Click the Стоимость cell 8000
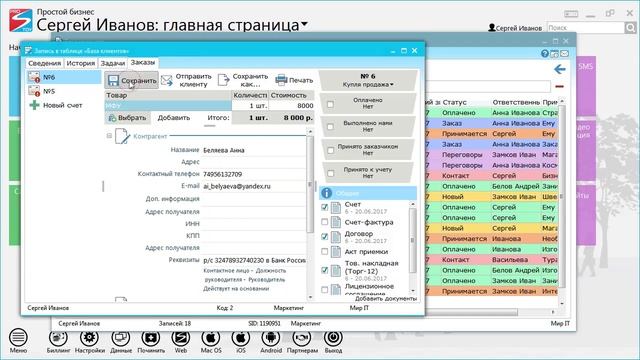 click(291, 105)
